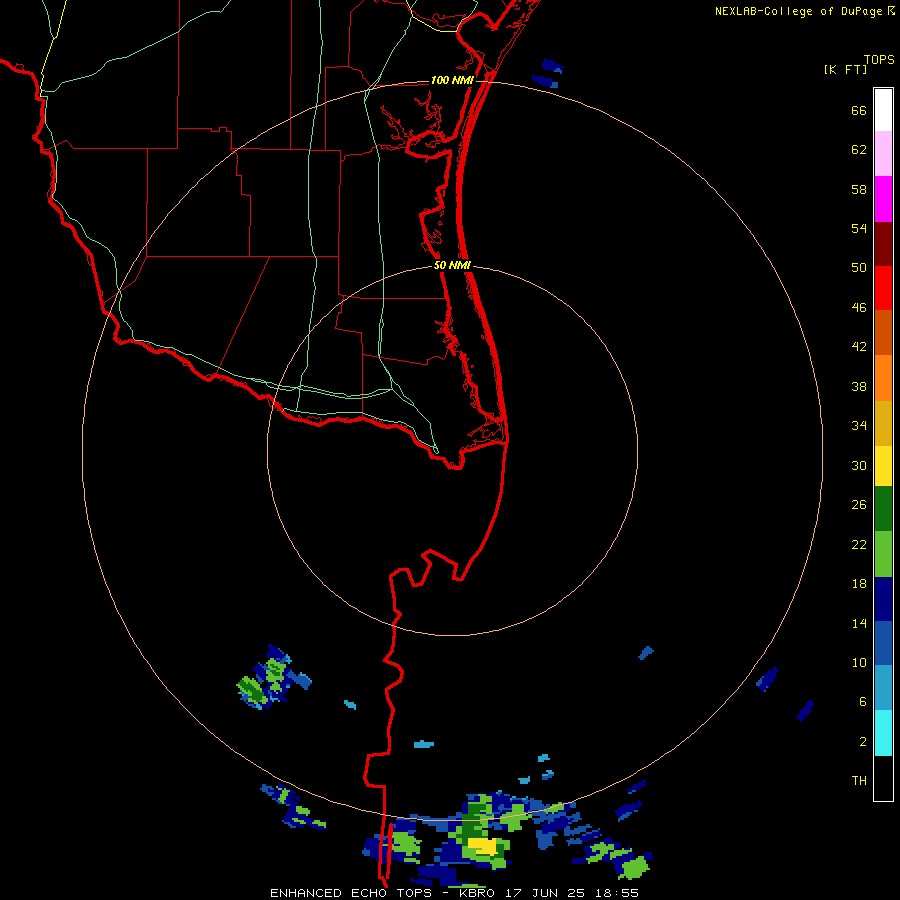Click the 'TOPS' legend heading
900x900 pixels.
pos(879,59)
